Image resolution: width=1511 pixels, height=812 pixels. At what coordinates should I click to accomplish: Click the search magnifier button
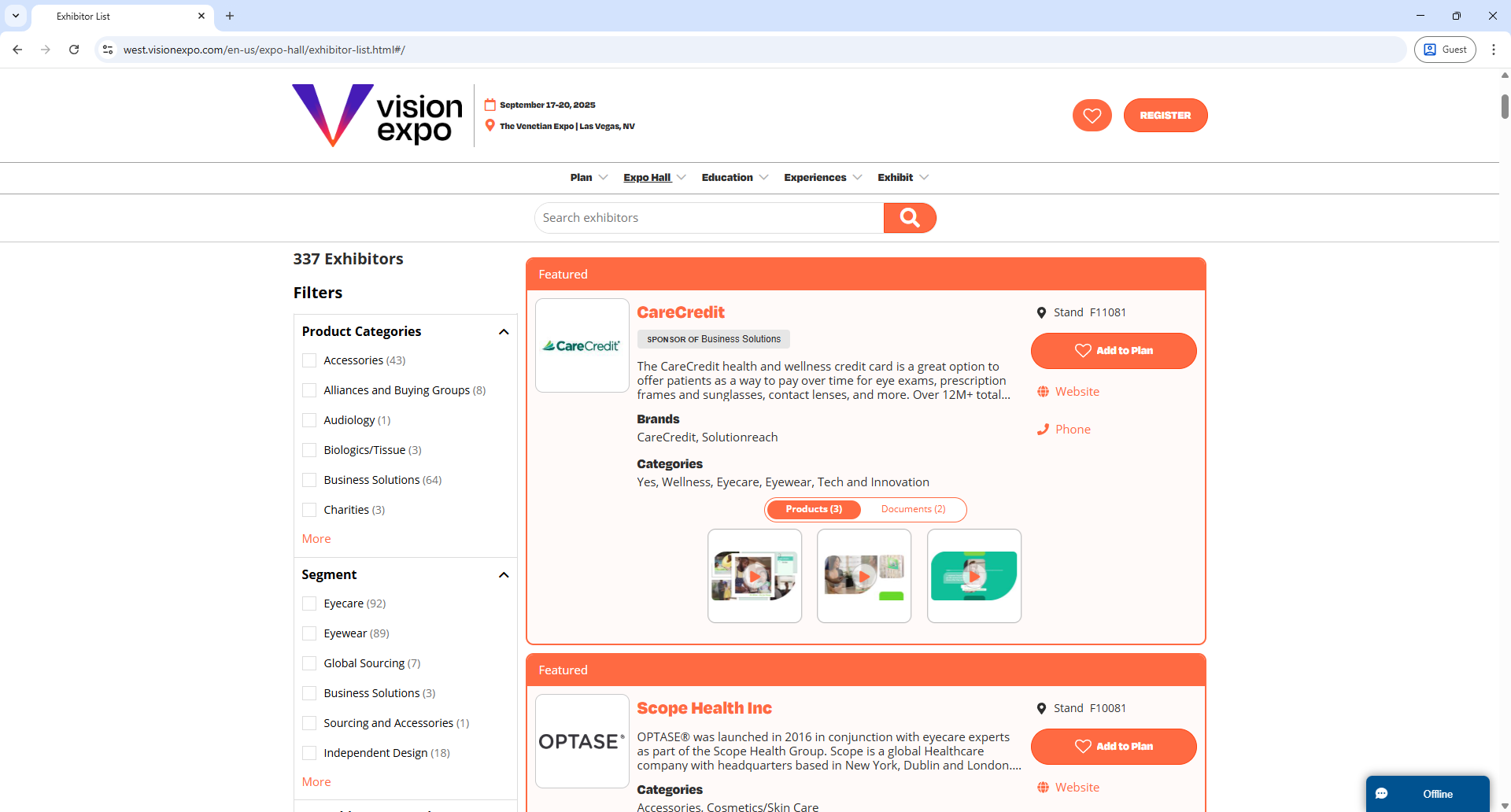(910, 217)
